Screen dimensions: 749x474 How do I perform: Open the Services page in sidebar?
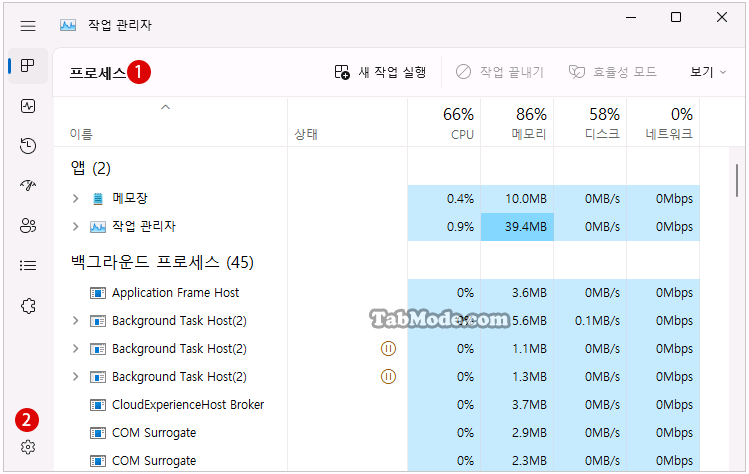pyautogui.click(x=28, y=306)
